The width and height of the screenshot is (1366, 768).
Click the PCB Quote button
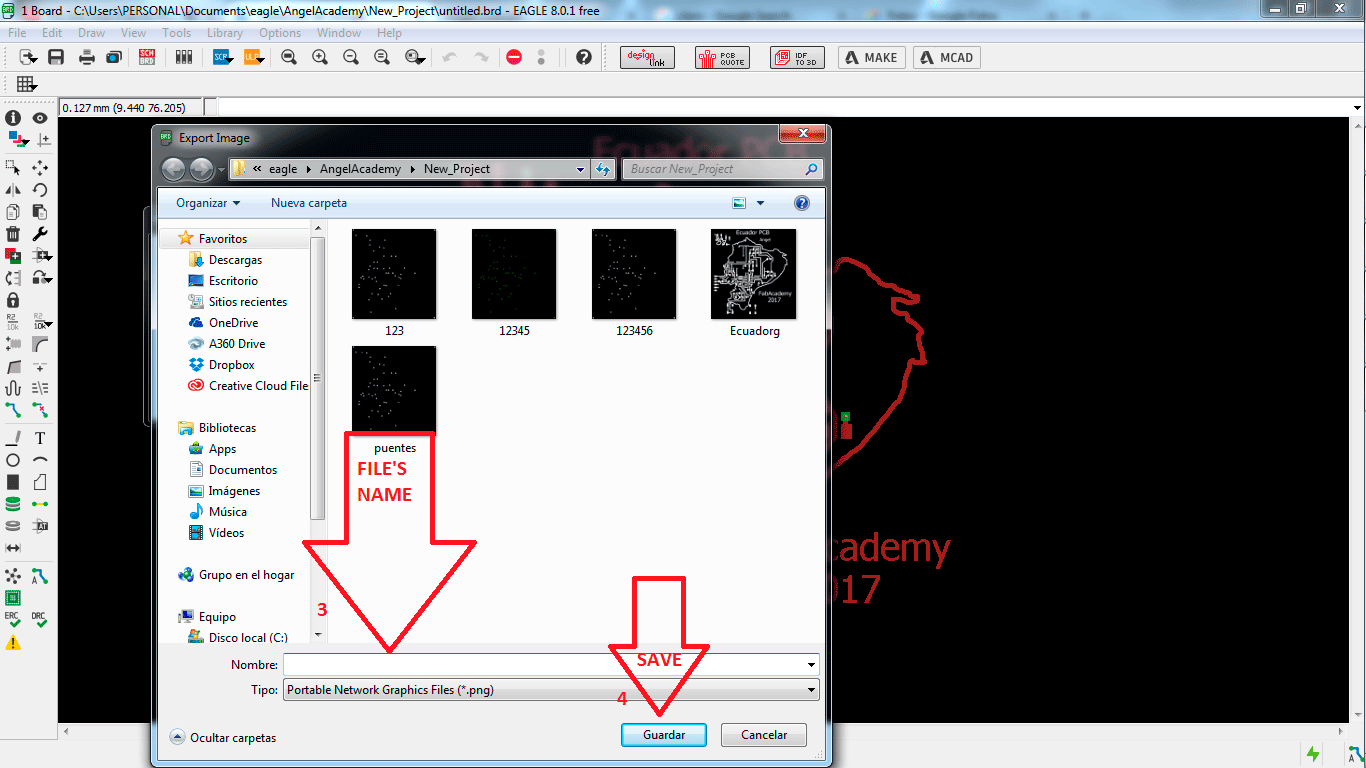coord(722,58)
